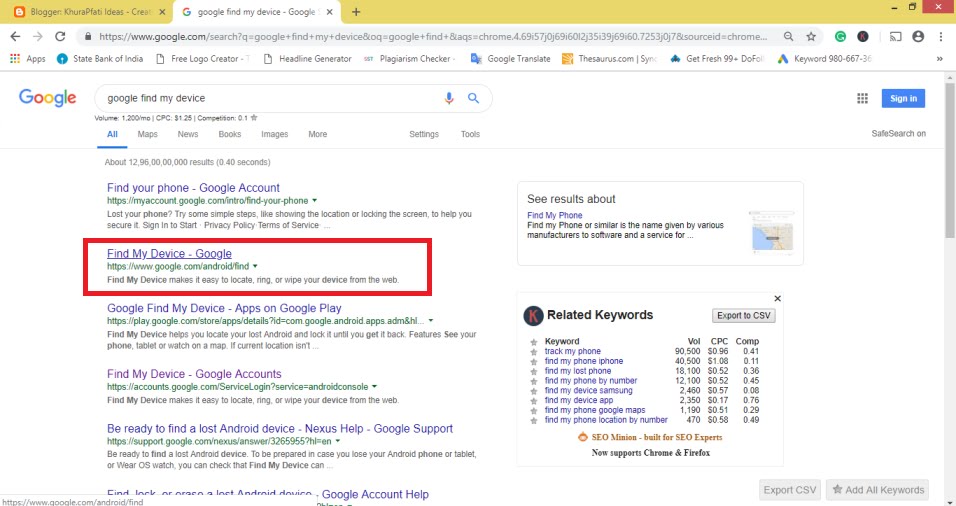The image size is (956, 506).
Task: Click the blue search magnifier button
Action: pos(473,98)
